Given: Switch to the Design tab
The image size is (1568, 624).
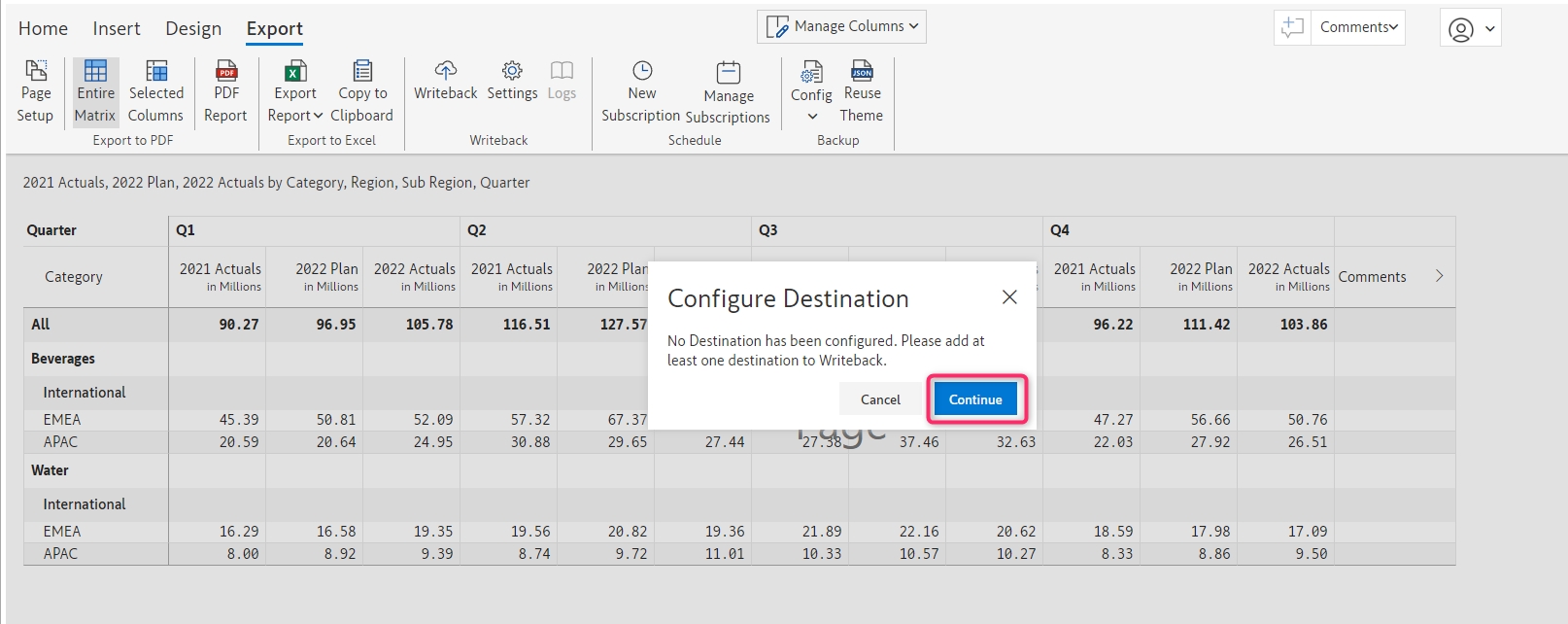Looking at the screenshot, I should [x=193, y=29].
